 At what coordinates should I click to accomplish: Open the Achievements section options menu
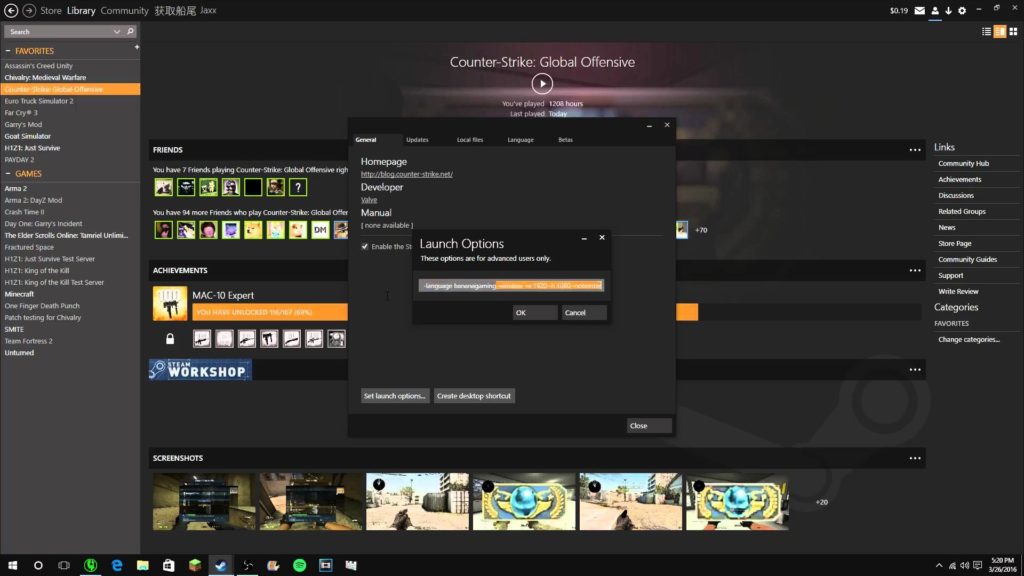pyautogui.click(x=915, y=270)
